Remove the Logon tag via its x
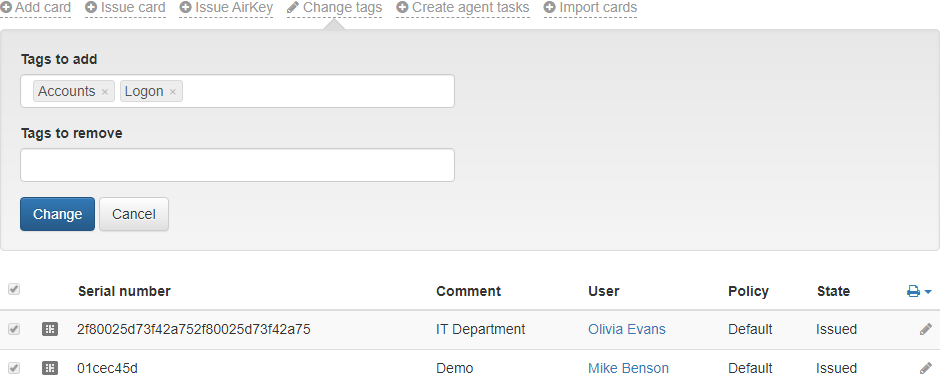 click(173, 92)
